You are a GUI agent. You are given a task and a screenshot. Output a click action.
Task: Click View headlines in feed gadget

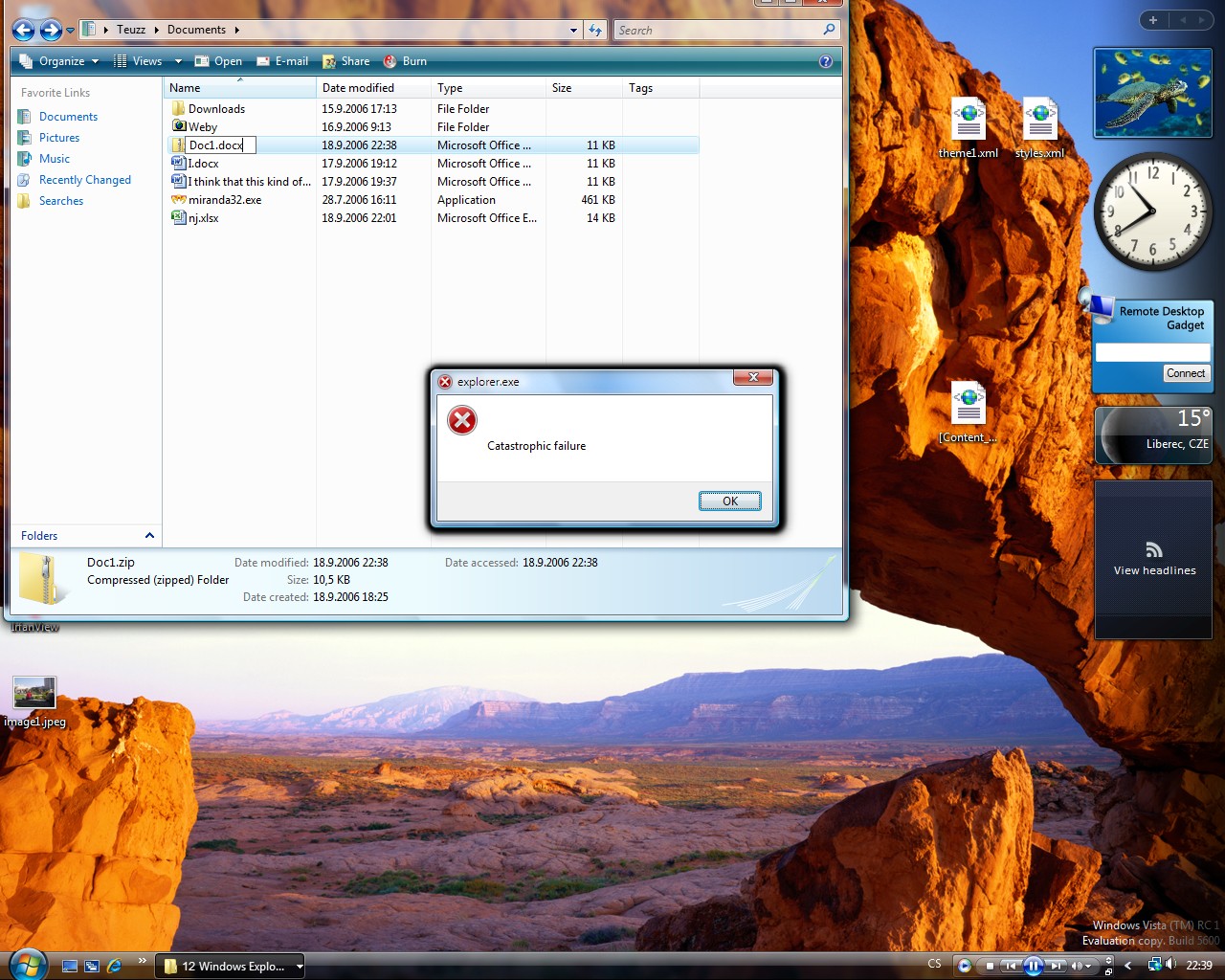coord(1154,570)
